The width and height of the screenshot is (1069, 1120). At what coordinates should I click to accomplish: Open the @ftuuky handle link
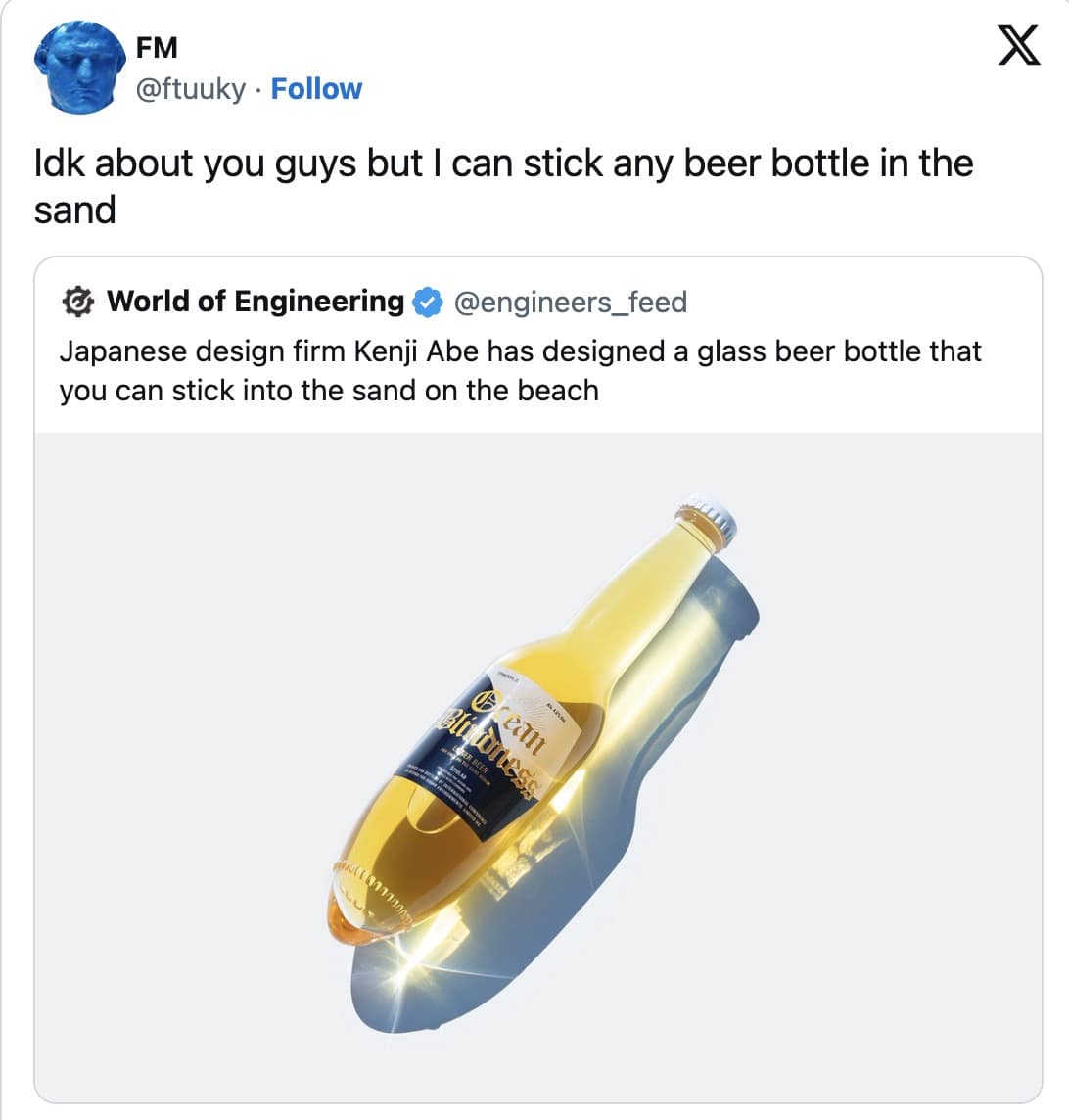pyautogui.click(x=191, y=89)
